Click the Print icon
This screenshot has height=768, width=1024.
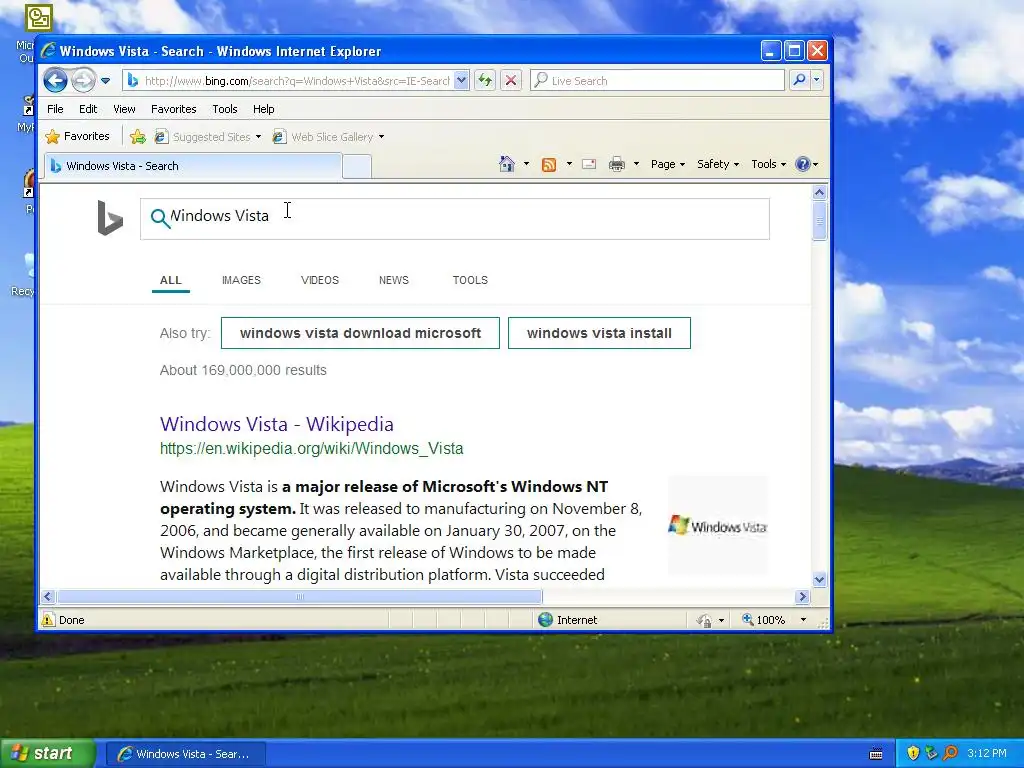616,164
